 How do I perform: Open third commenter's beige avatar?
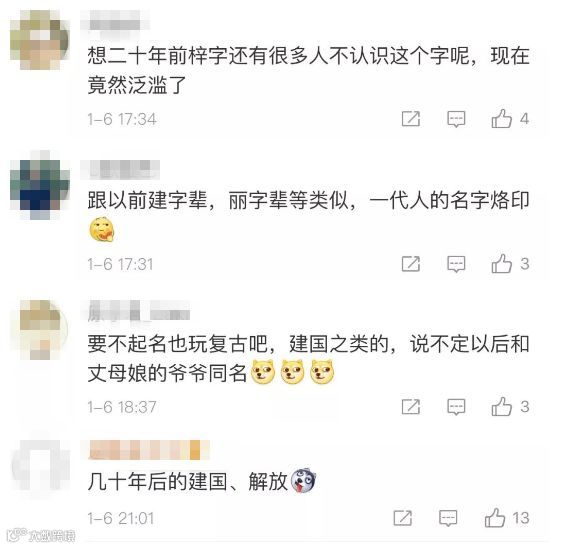tap(40, 330)
